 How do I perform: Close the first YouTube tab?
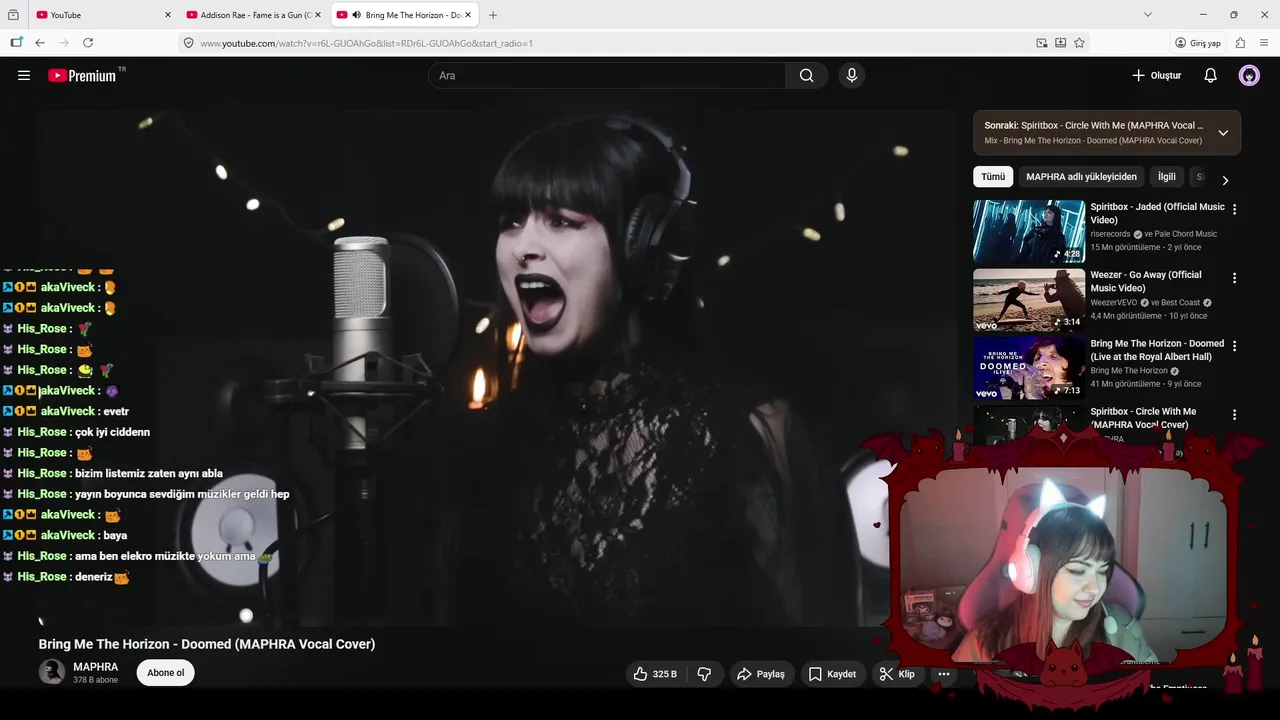click(167, 15)
